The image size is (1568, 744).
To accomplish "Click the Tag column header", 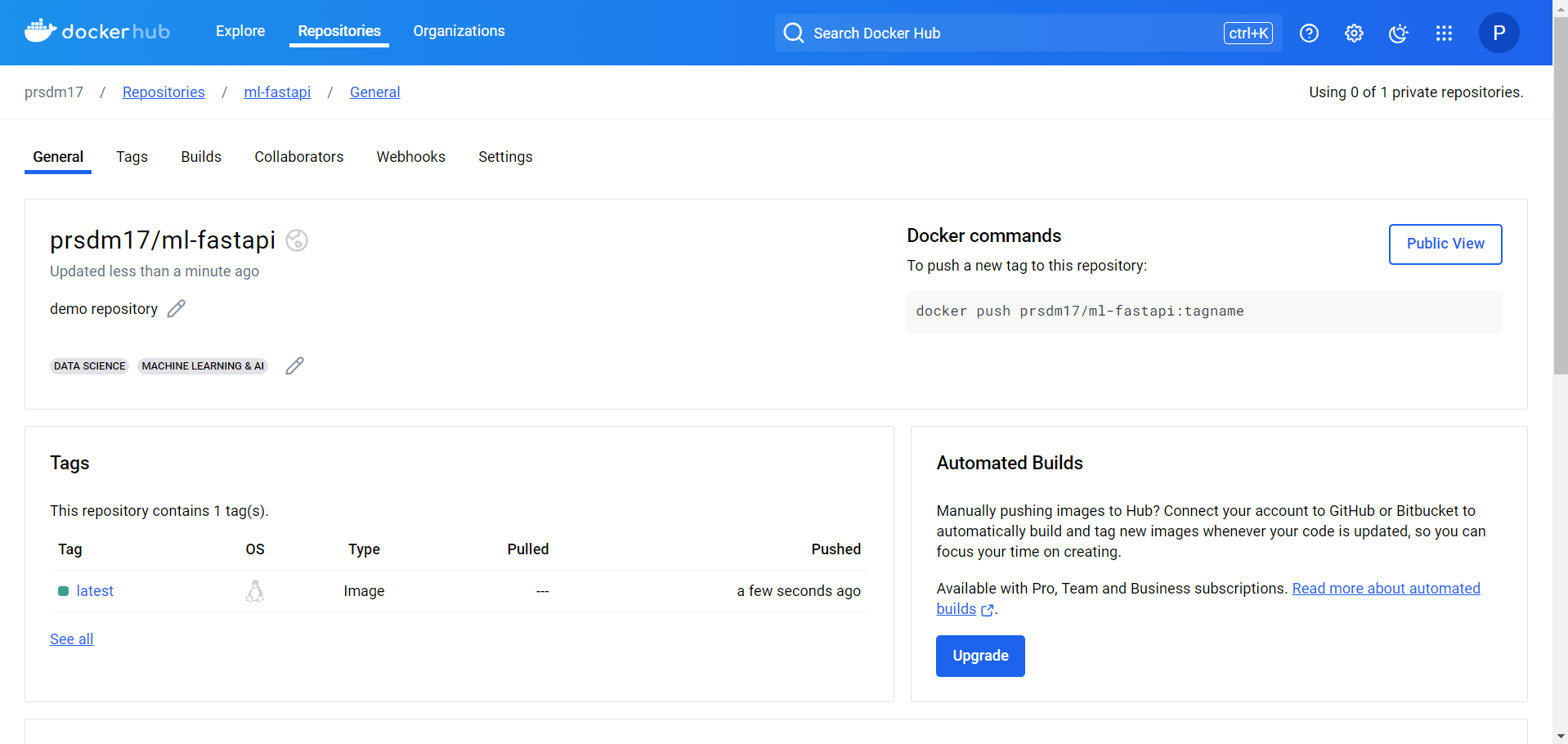I will [x=70, y=549].
